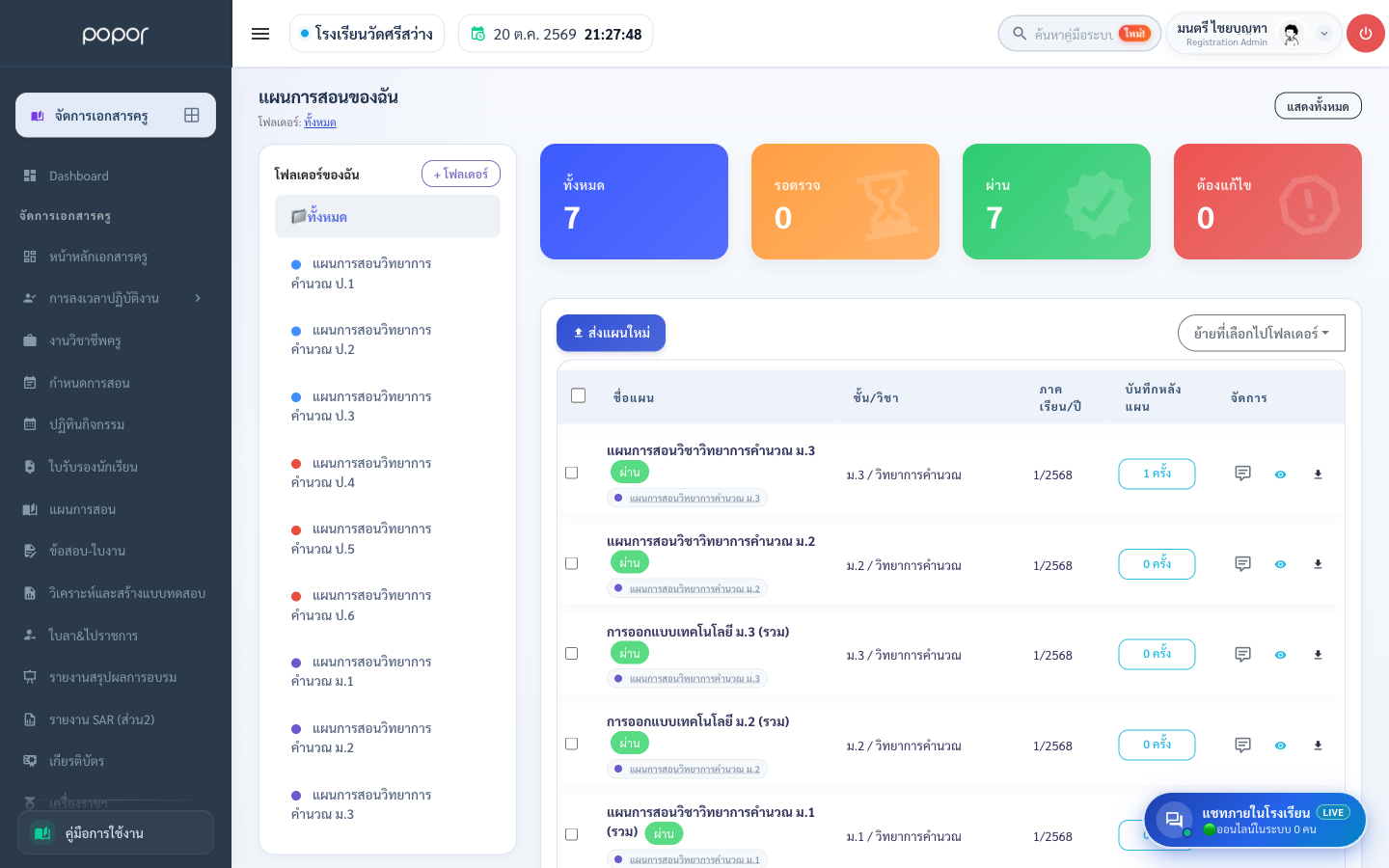Click the popor logo
Image resolution: width=1389 pixels, height=868 pixels.
coord(116,35)
